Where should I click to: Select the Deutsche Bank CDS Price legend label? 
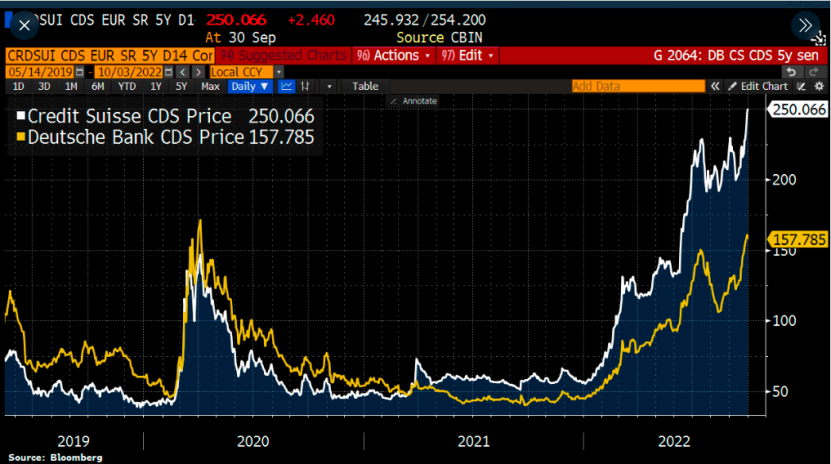[136, 137]
